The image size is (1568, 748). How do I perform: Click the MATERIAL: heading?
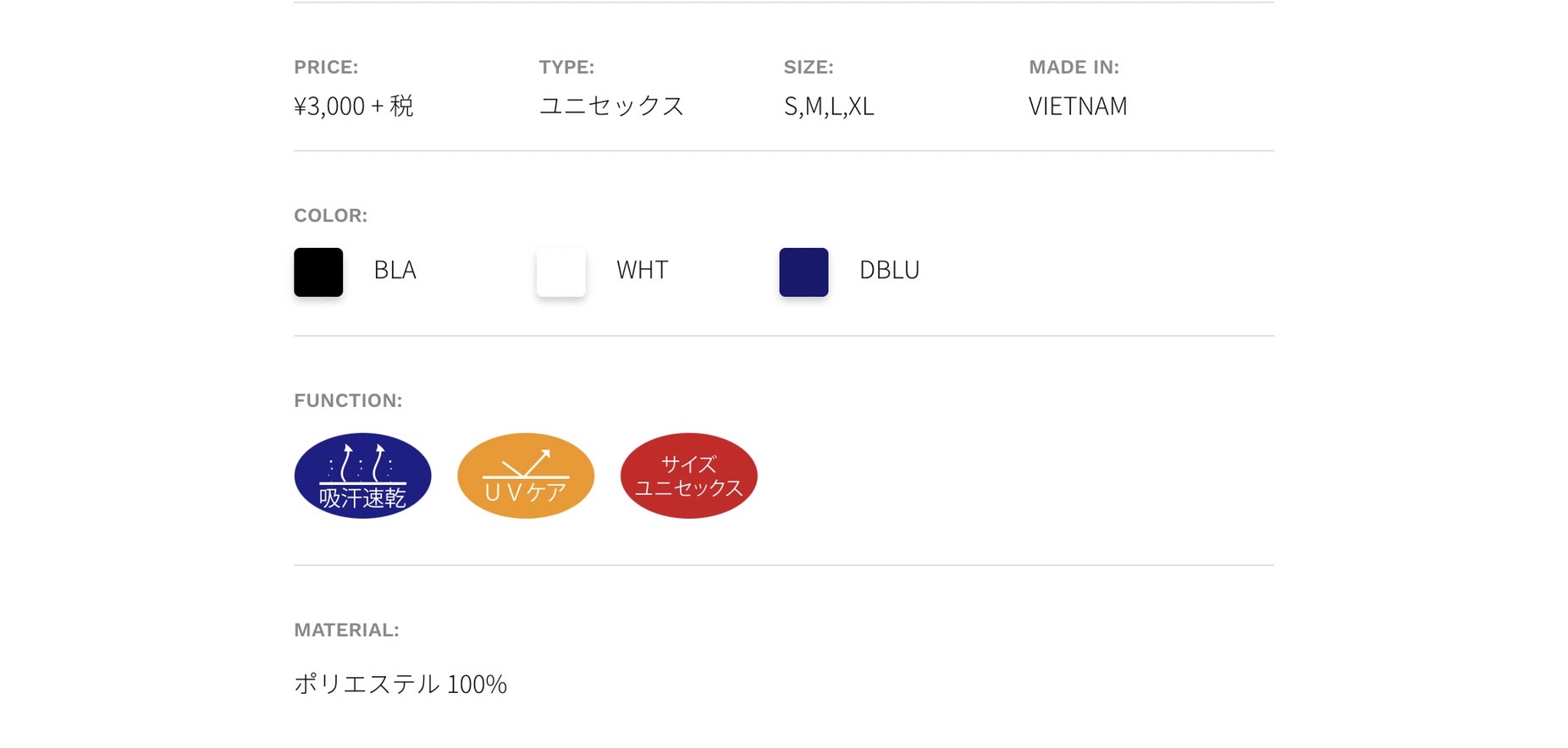[x=346, y=630]
